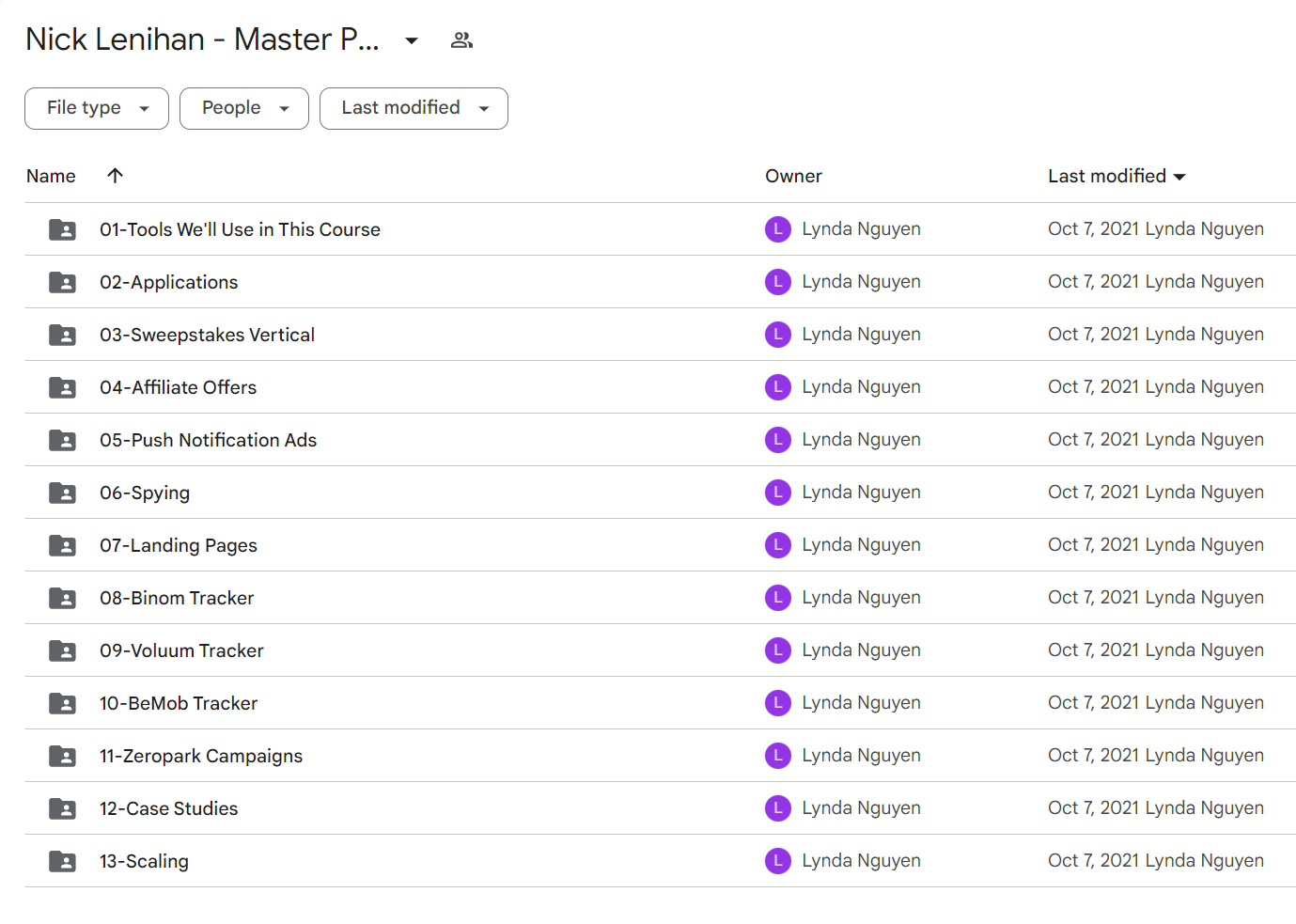Click folder icon for 08-Binom Tracker
The width and height of the screenshot is (1296, 924).
coord(63,598)
